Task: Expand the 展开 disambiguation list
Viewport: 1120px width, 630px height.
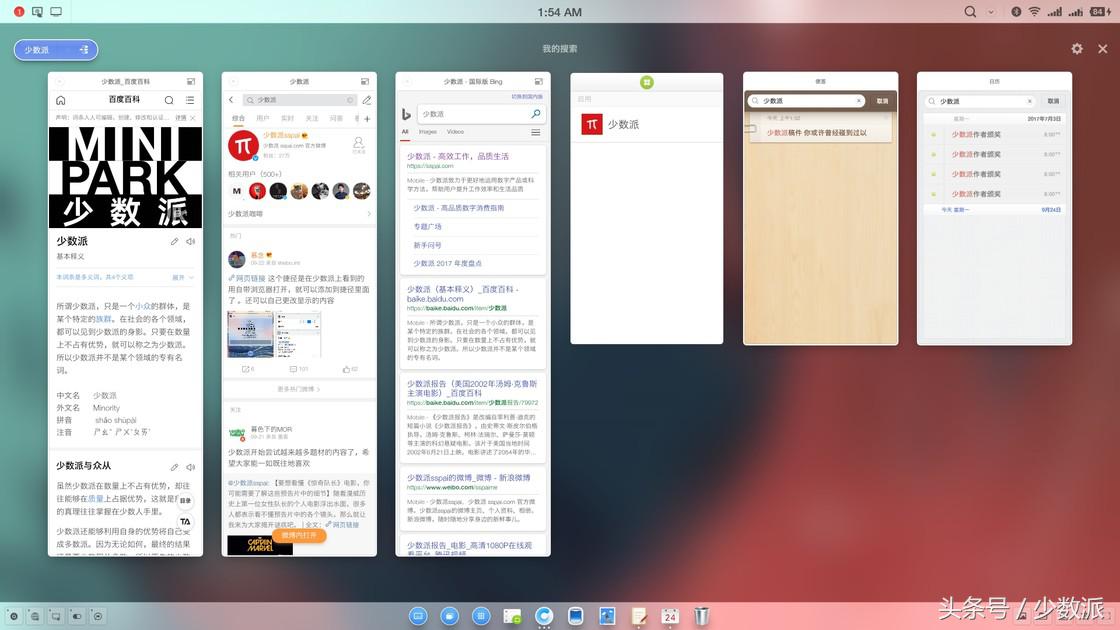Action: [x=181, y=277]
